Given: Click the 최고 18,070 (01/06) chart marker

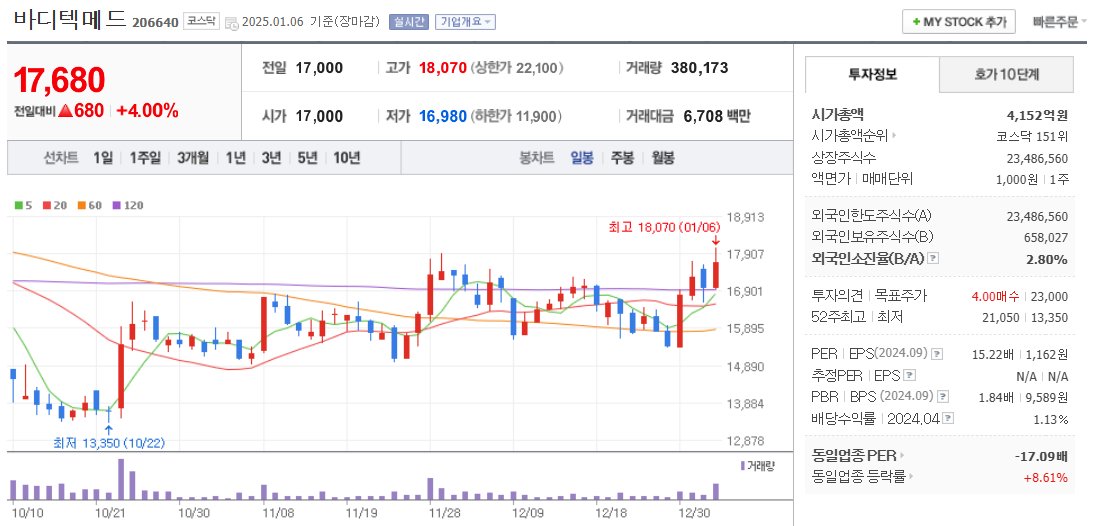Looking at the screenshot, I should tap(664, 227).
